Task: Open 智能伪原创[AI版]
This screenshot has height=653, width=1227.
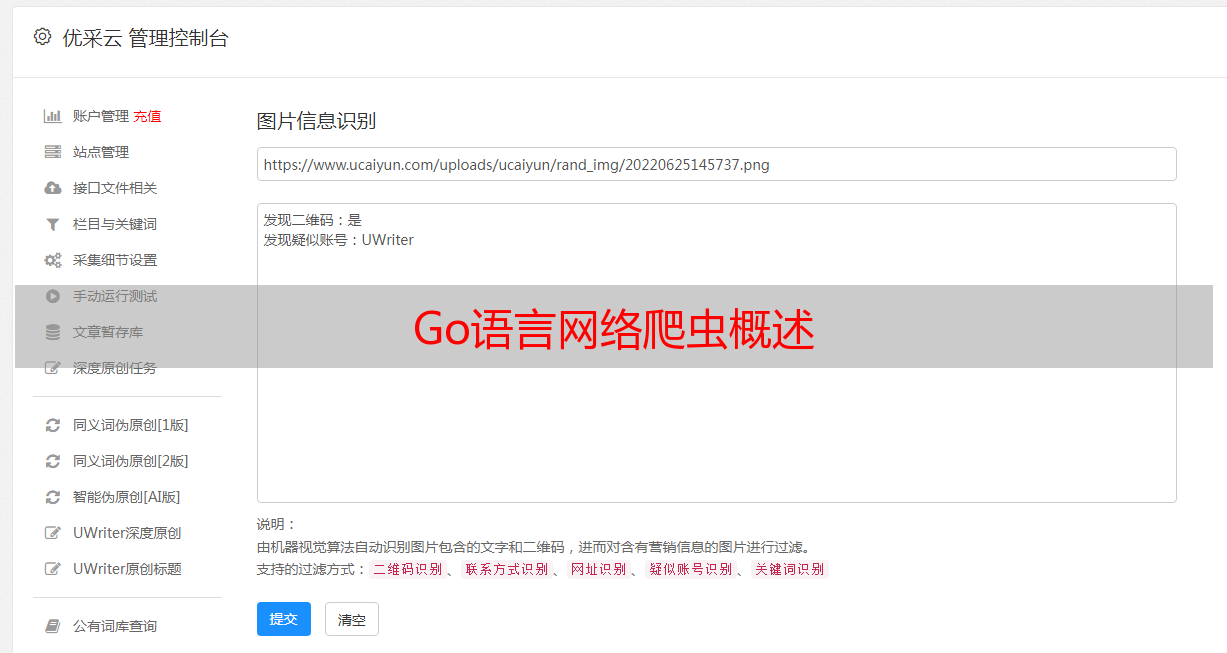Action: point(127,497)
